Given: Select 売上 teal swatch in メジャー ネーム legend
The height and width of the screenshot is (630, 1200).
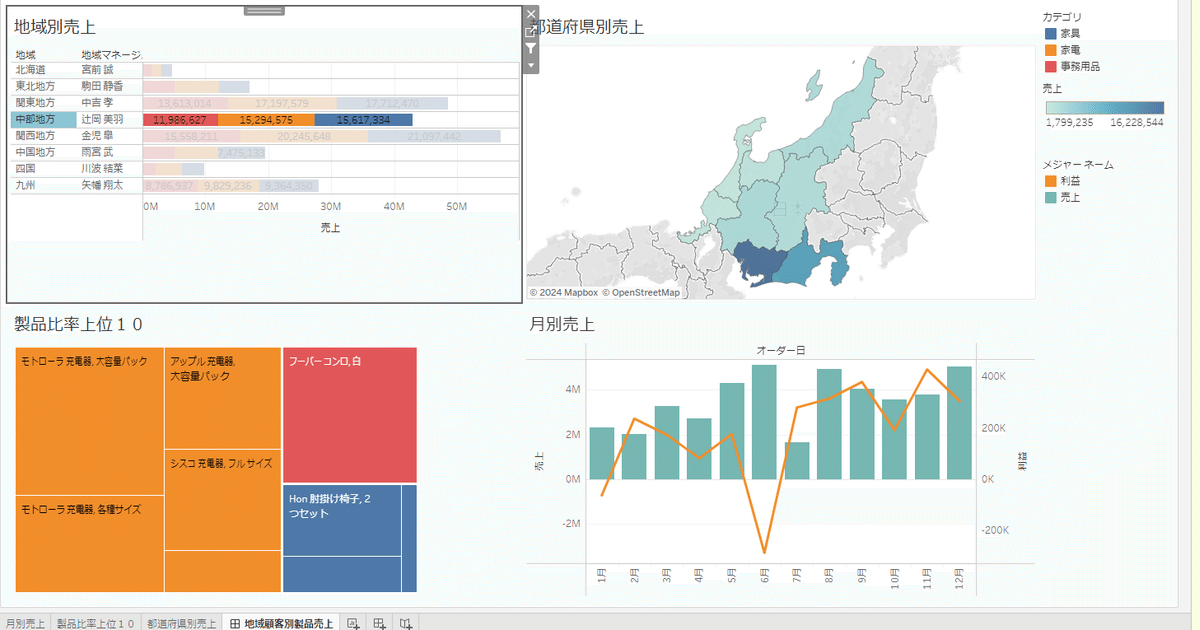Looking at the screenshot, I should click(1050, 197).
